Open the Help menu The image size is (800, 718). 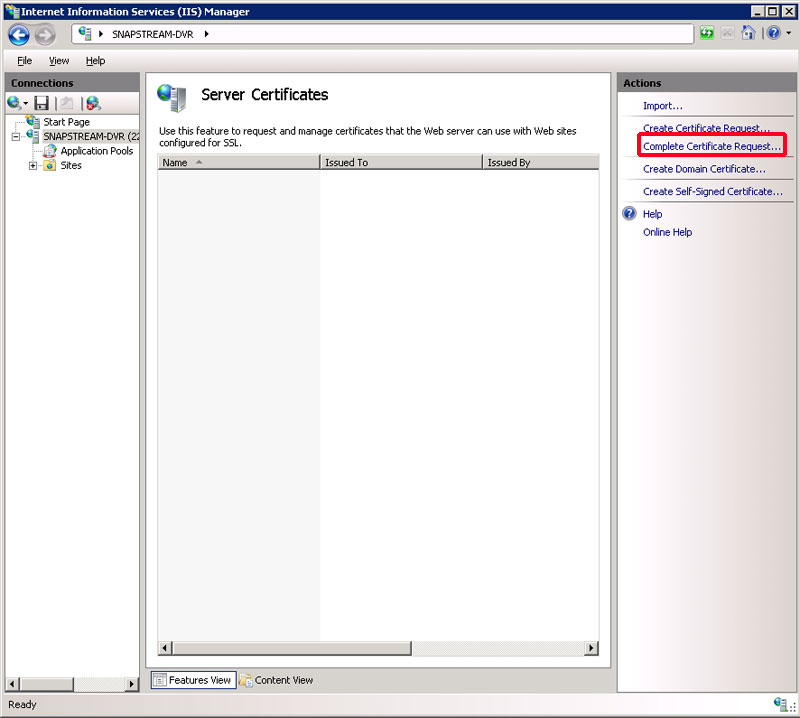tap(95, 61)
